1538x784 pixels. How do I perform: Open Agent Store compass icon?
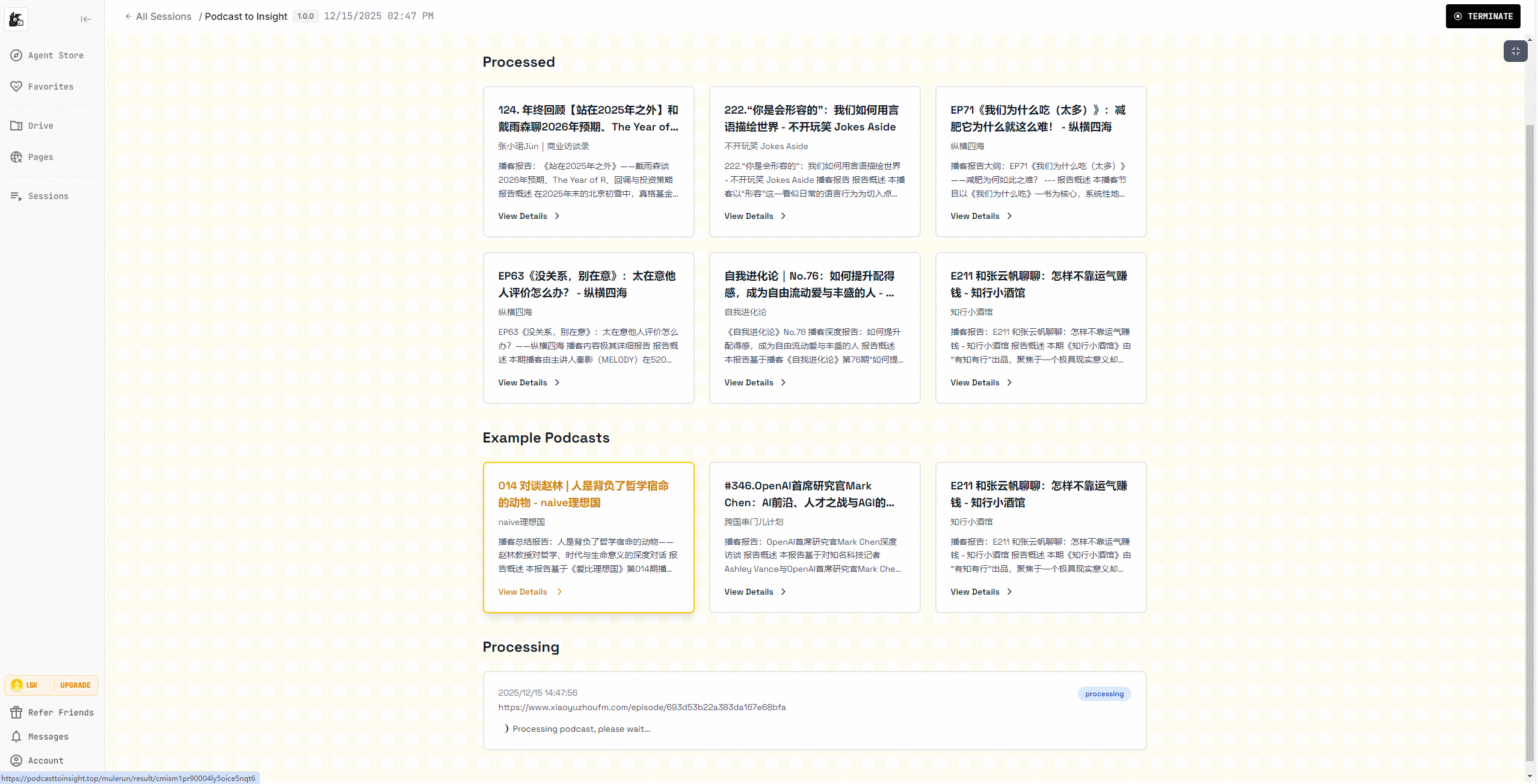(x=16, y=55)
